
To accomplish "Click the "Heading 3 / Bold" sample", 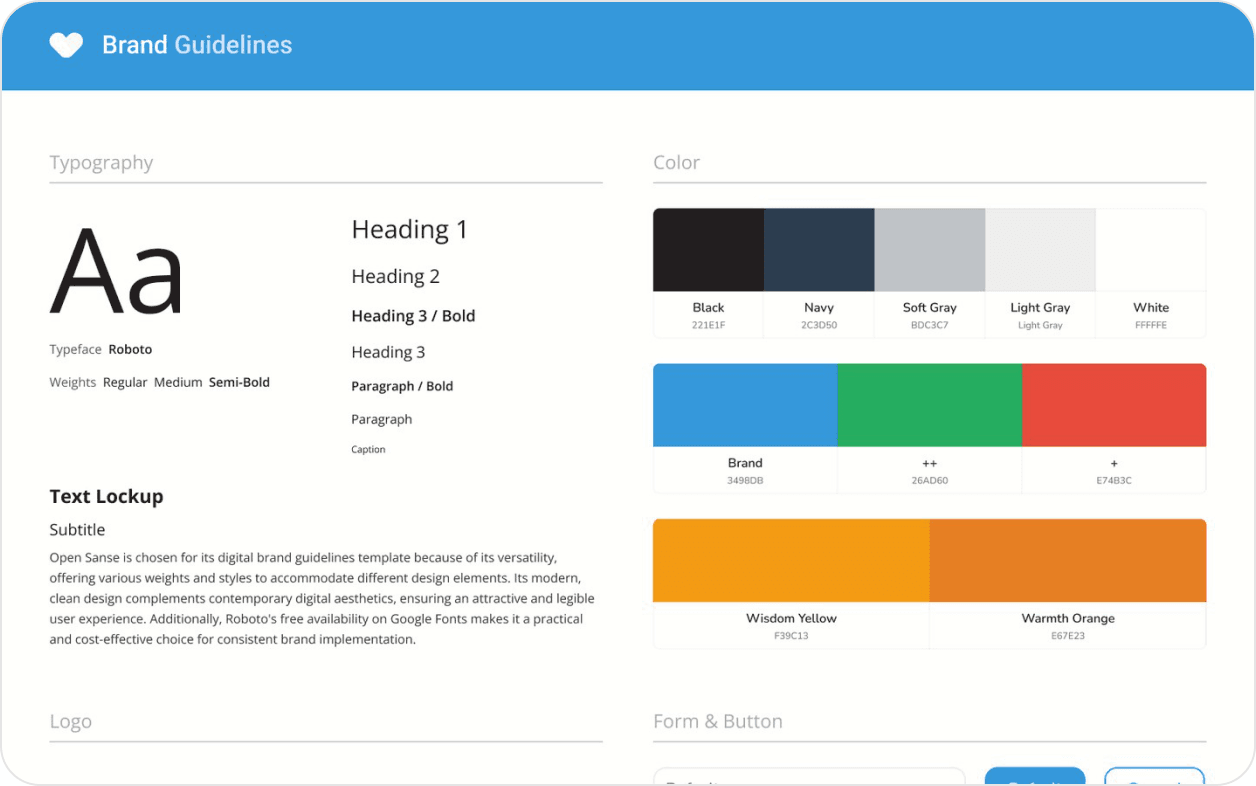I will 413,316.
